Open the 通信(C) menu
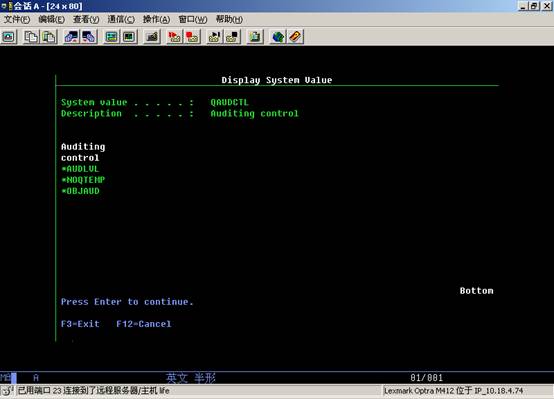This screenshot has height=399, width=554. click(121, 19)
